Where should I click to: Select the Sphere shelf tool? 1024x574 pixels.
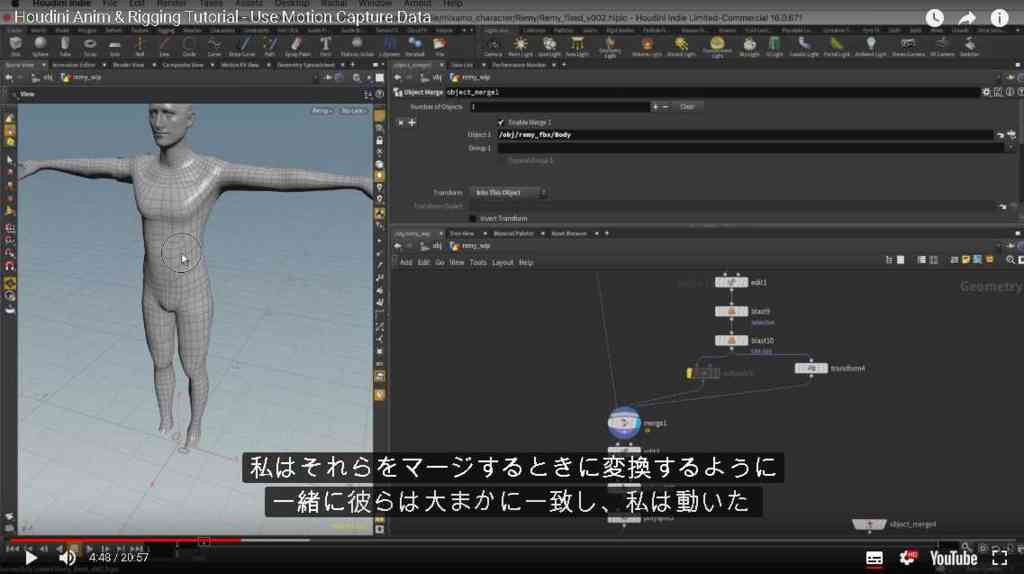click(x=40, y=46)
